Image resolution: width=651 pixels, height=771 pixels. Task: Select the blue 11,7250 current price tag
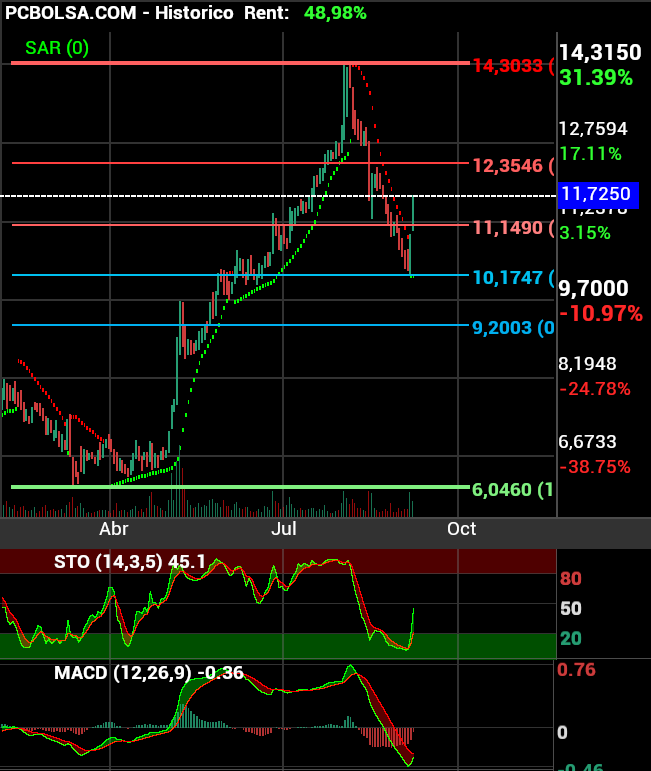[x=595, y=193]
